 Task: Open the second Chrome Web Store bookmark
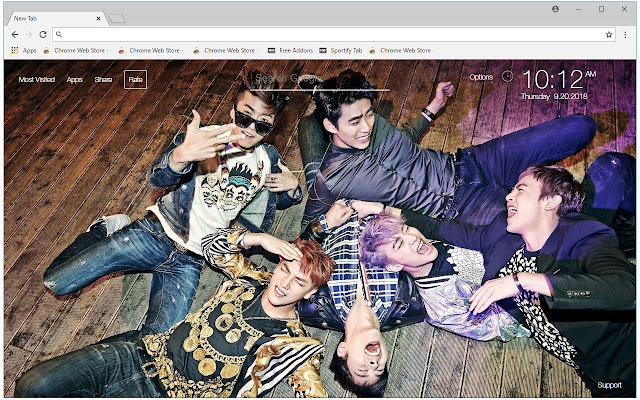pos(151,51)
